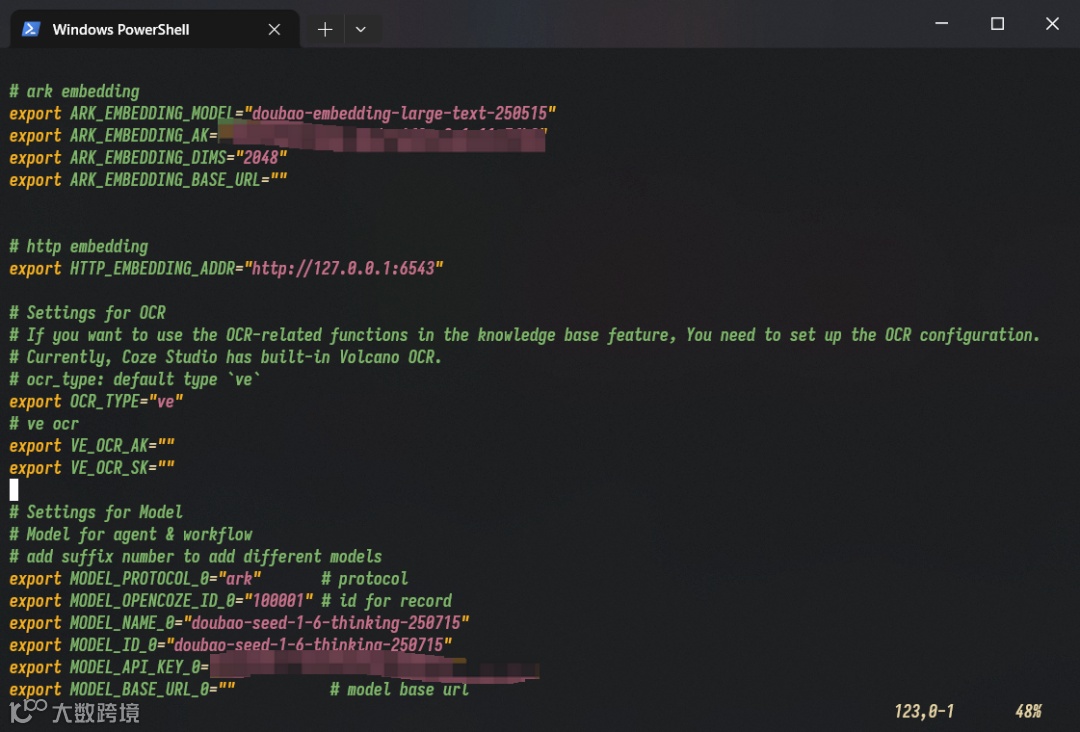The width and height of the screenshot is (1080, 732).
Task: Click the http://127.0.0.1:6543 address value
Action: pos(344,269)
